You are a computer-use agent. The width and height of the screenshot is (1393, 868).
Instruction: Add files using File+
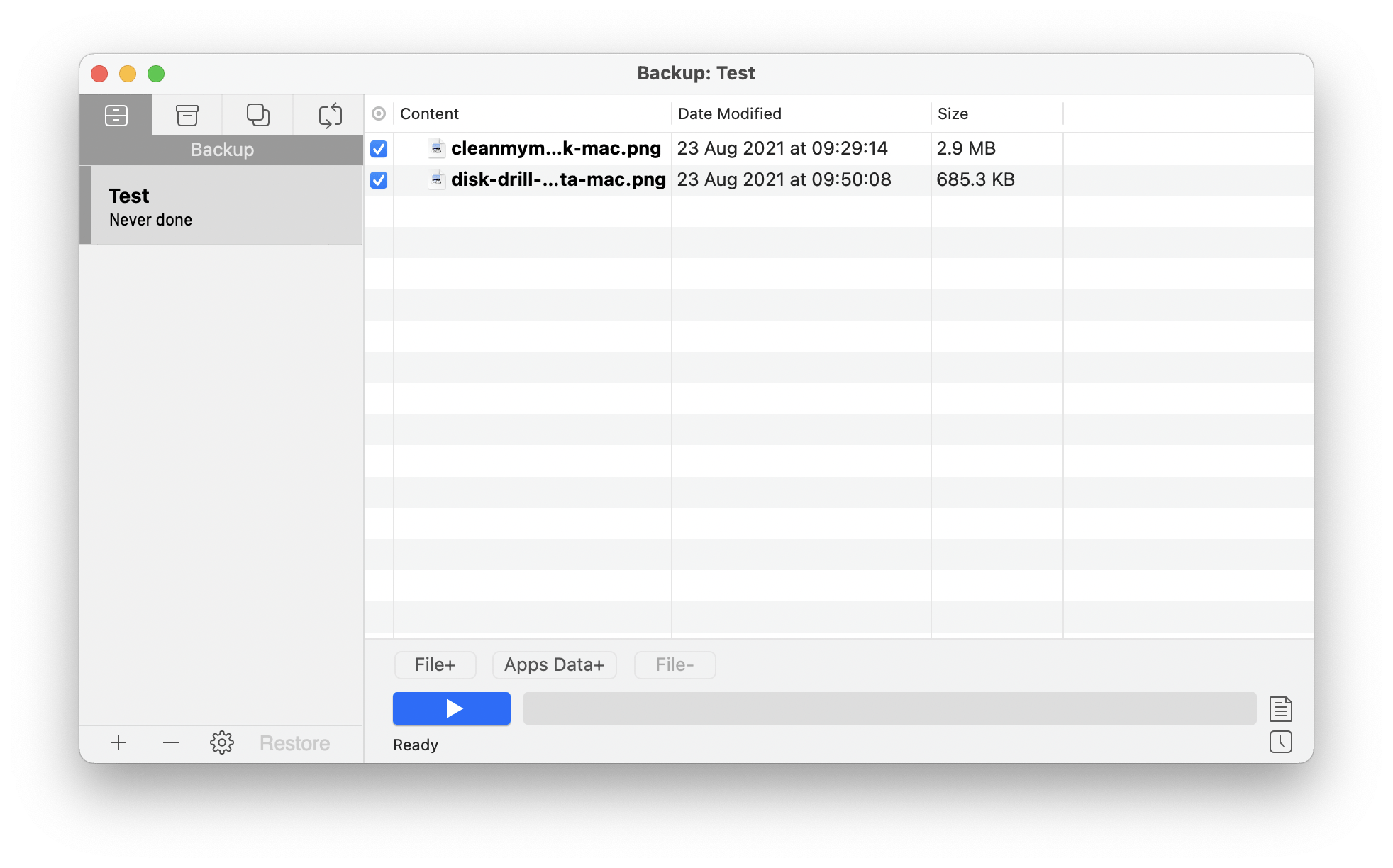[435, 664]
